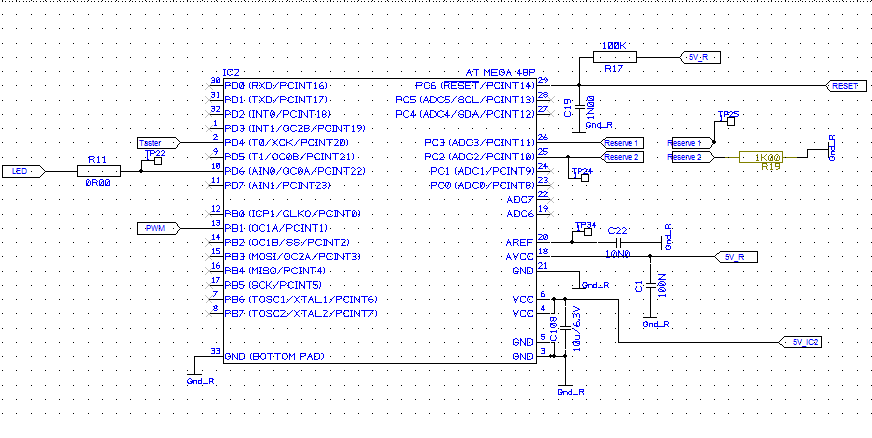The image size is (872, 438).
Task: Click pin label PB6 (TOSC1/XTAL1/PCINT6)
Action: pyautogui.click(x=301, y=300)
